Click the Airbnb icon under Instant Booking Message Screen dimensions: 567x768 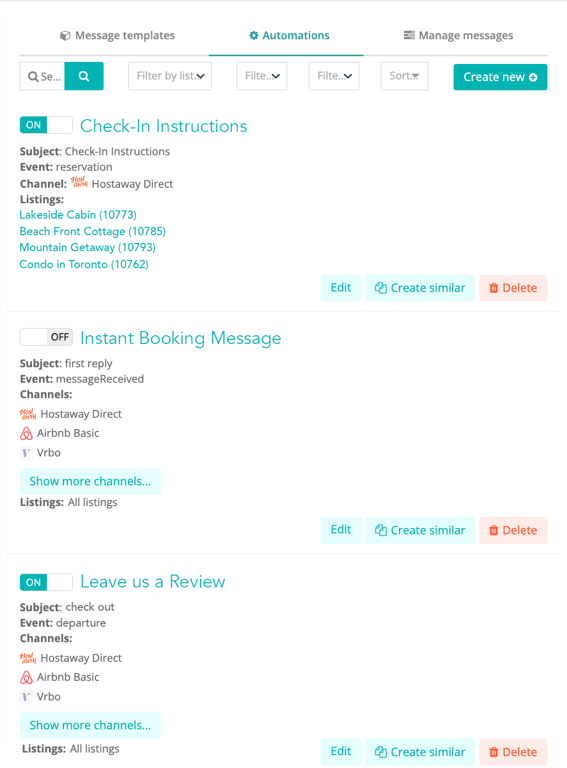point(26,433)
